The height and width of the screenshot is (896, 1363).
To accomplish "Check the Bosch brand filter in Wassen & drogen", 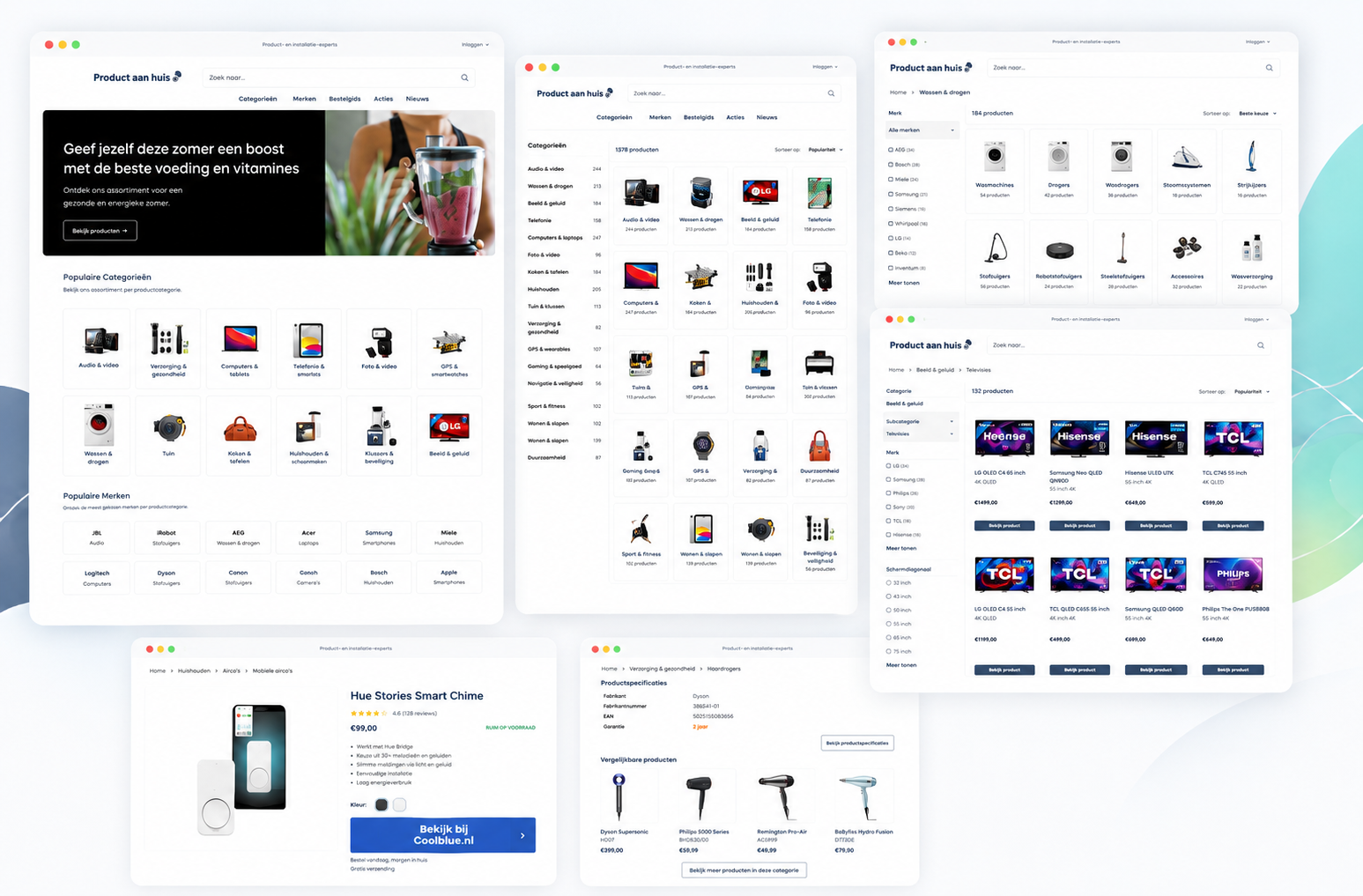I will click(891, 165).
